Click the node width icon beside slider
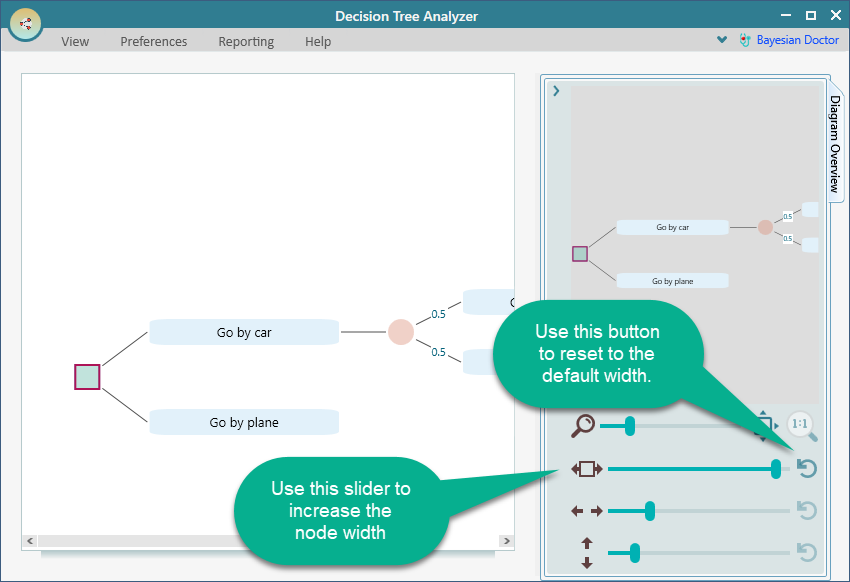Viewport: 850px width, 582px height. coord(587,468)
